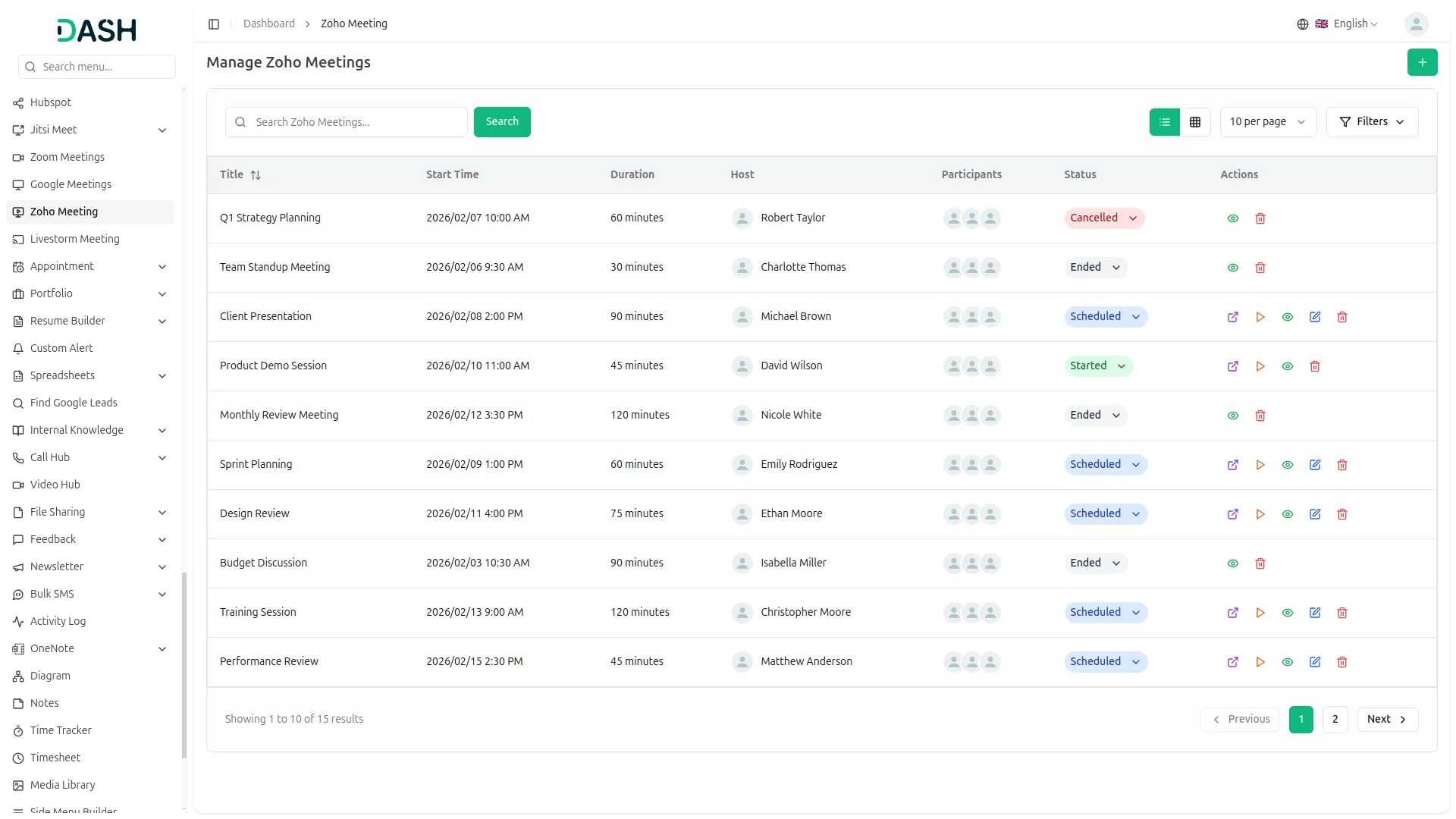Expand the Filters dropdown
The image size is (1456, 819).
(x=1371, y=122)
